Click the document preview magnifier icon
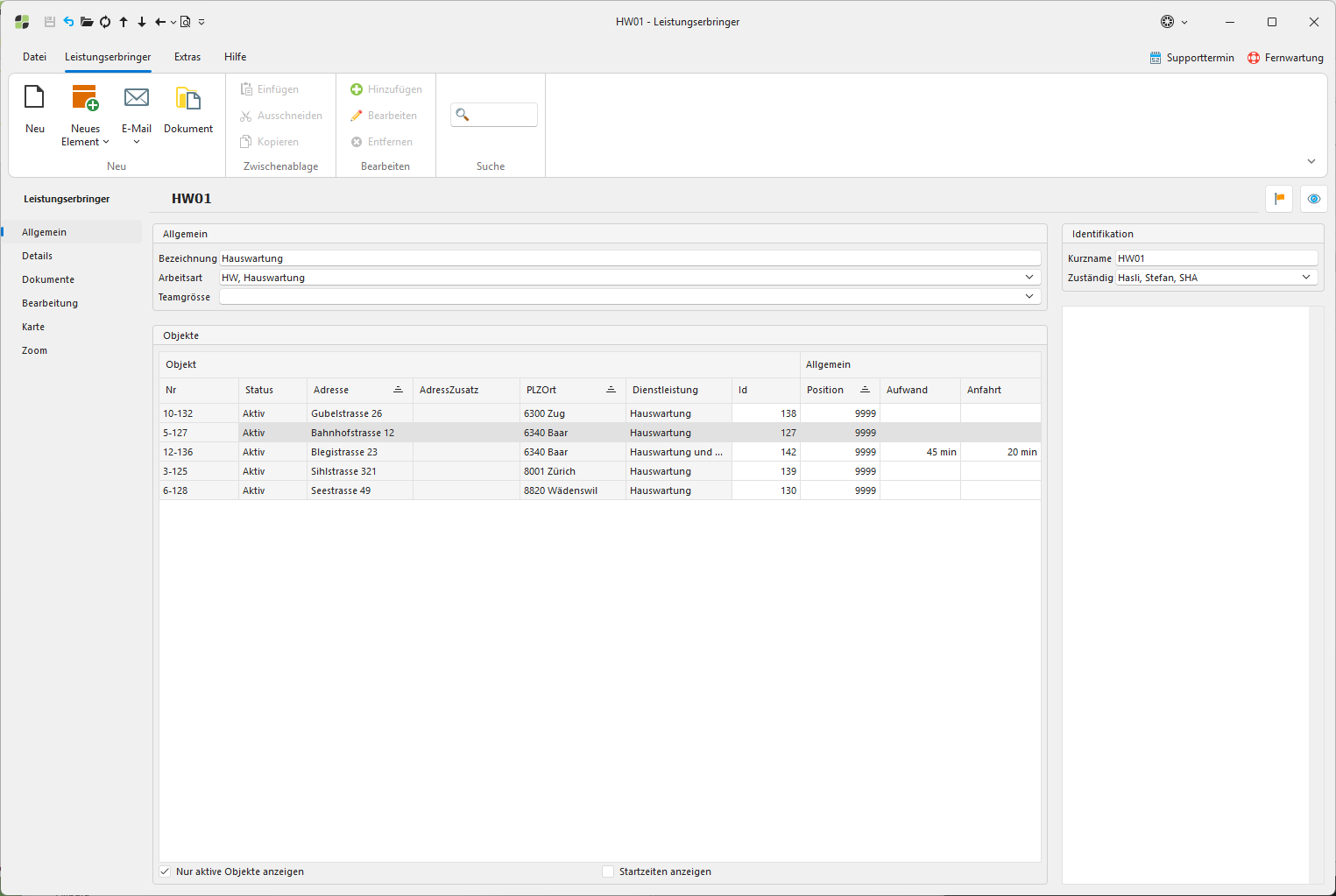This screenshot has height=896, width=1336. pos(186,22)
